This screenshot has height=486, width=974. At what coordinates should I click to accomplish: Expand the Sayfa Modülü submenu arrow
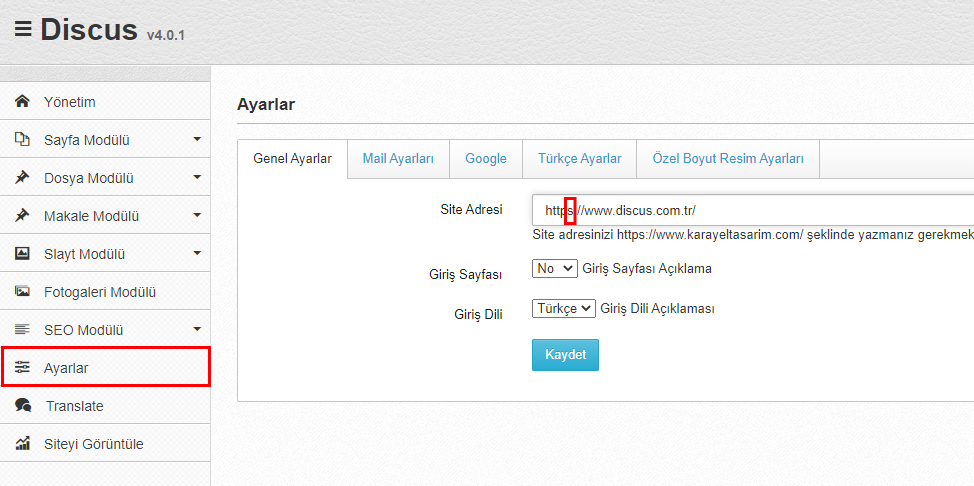197,139
